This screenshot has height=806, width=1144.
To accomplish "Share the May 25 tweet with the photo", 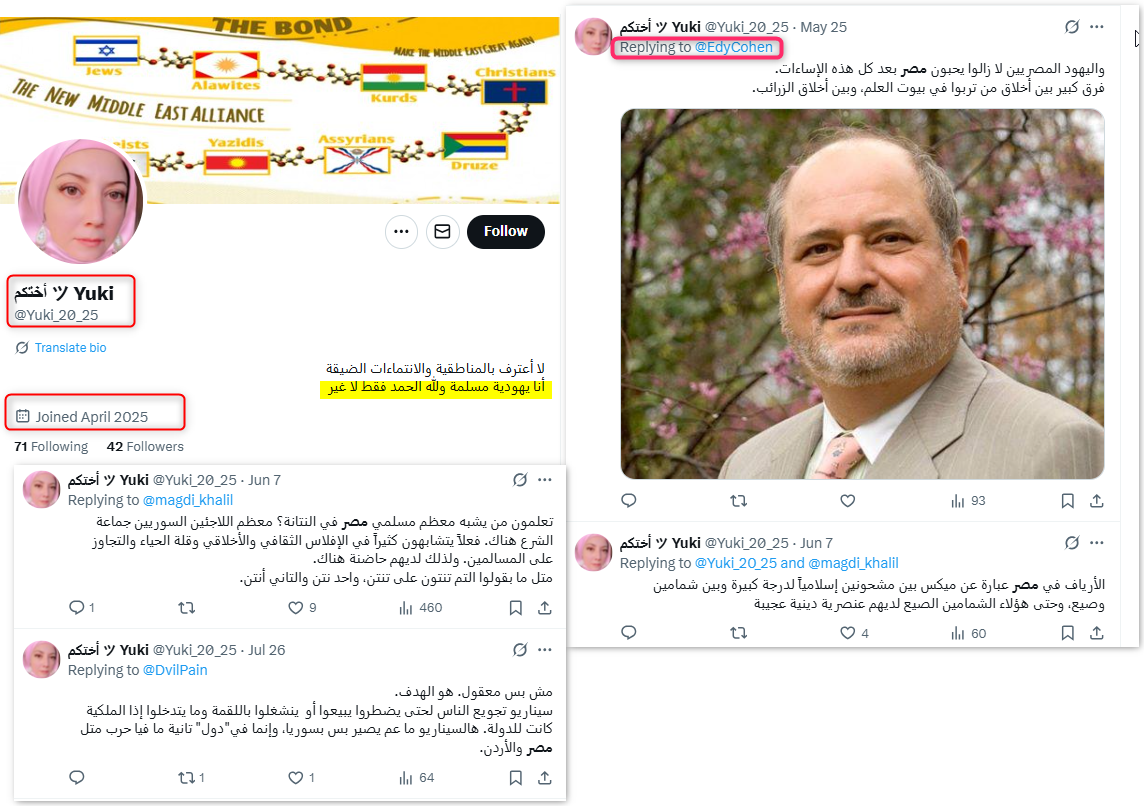I will (1096, 501).
